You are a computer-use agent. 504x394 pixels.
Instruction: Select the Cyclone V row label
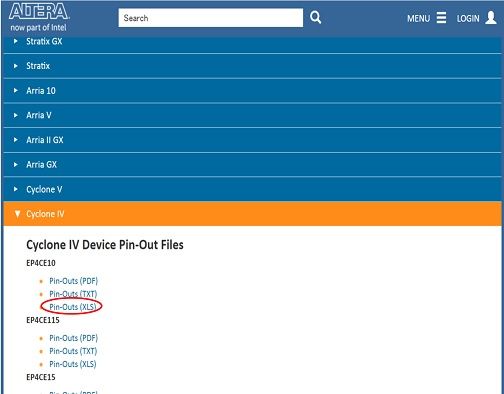tap(44, 190)
